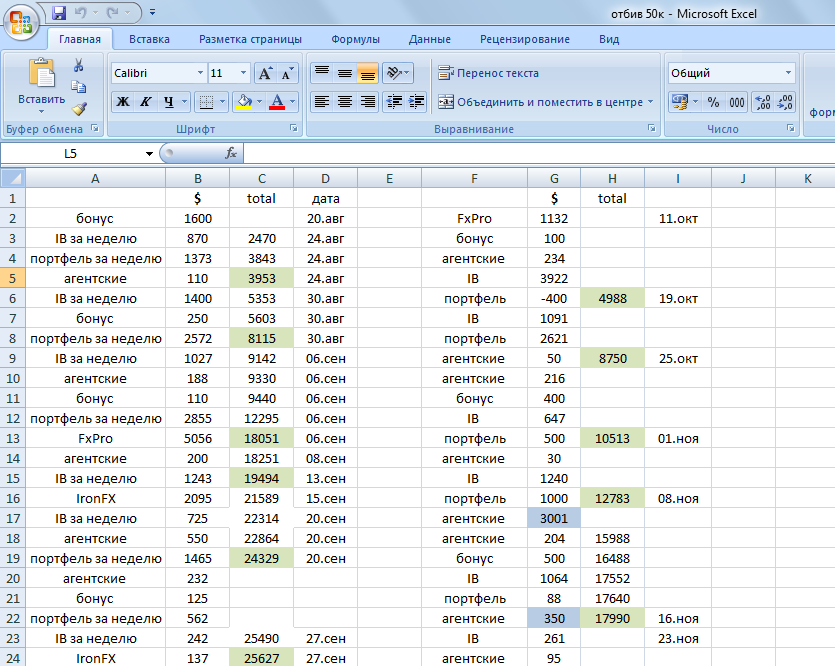Click the Name Box showing L5
Image resolution: width=835 pixels, height=666 pixels.
point(71,154)
